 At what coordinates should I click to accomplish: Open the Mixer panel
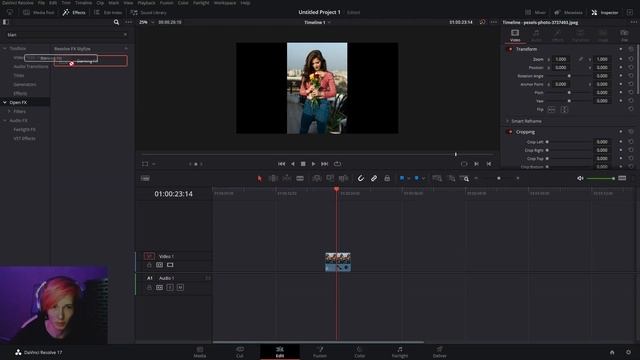tap(535, 13)
